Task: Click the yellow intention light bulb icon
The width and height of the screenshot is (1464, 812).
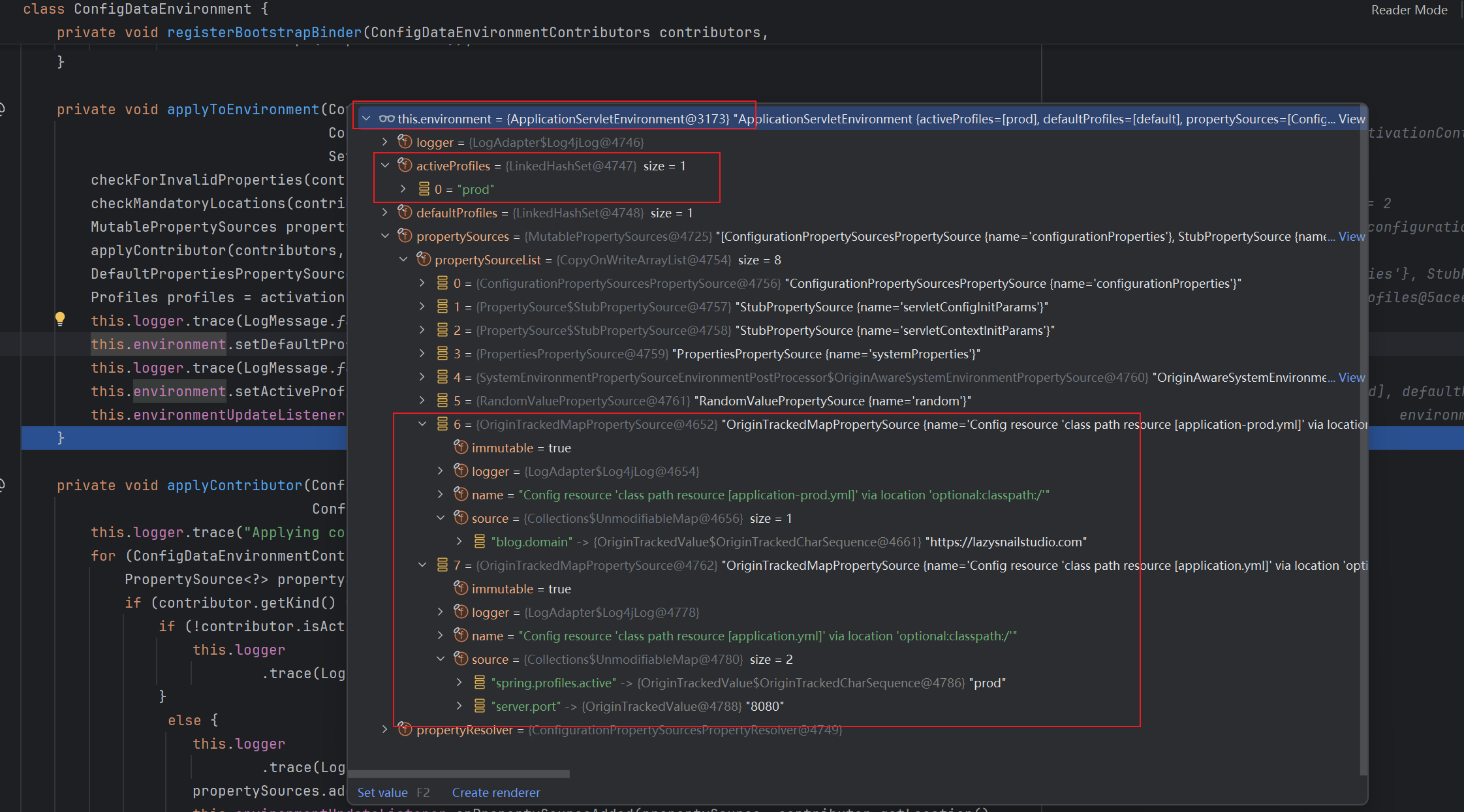Action: click(60, 319)
